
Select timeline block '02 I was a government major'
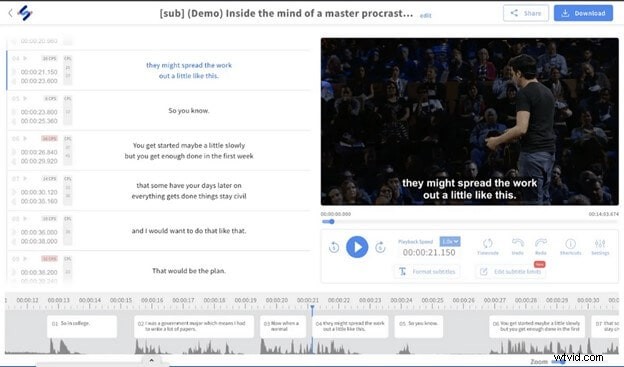click(194, 326)
